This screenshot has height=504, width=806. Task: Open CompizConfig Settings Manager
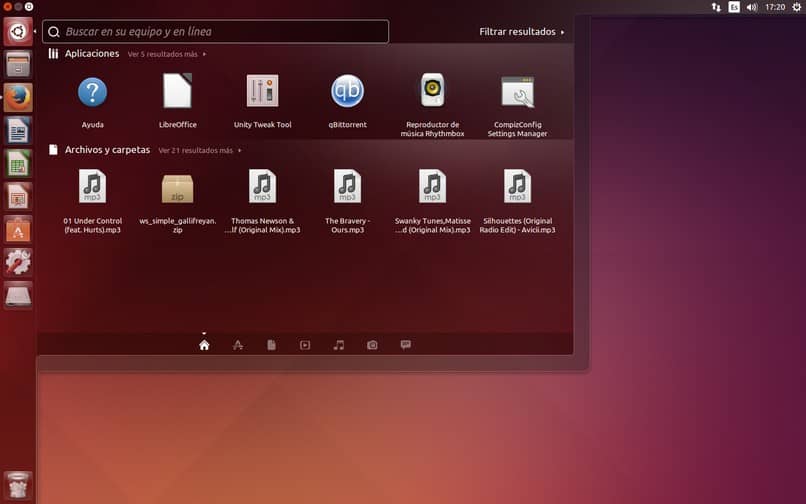point(518,92)
